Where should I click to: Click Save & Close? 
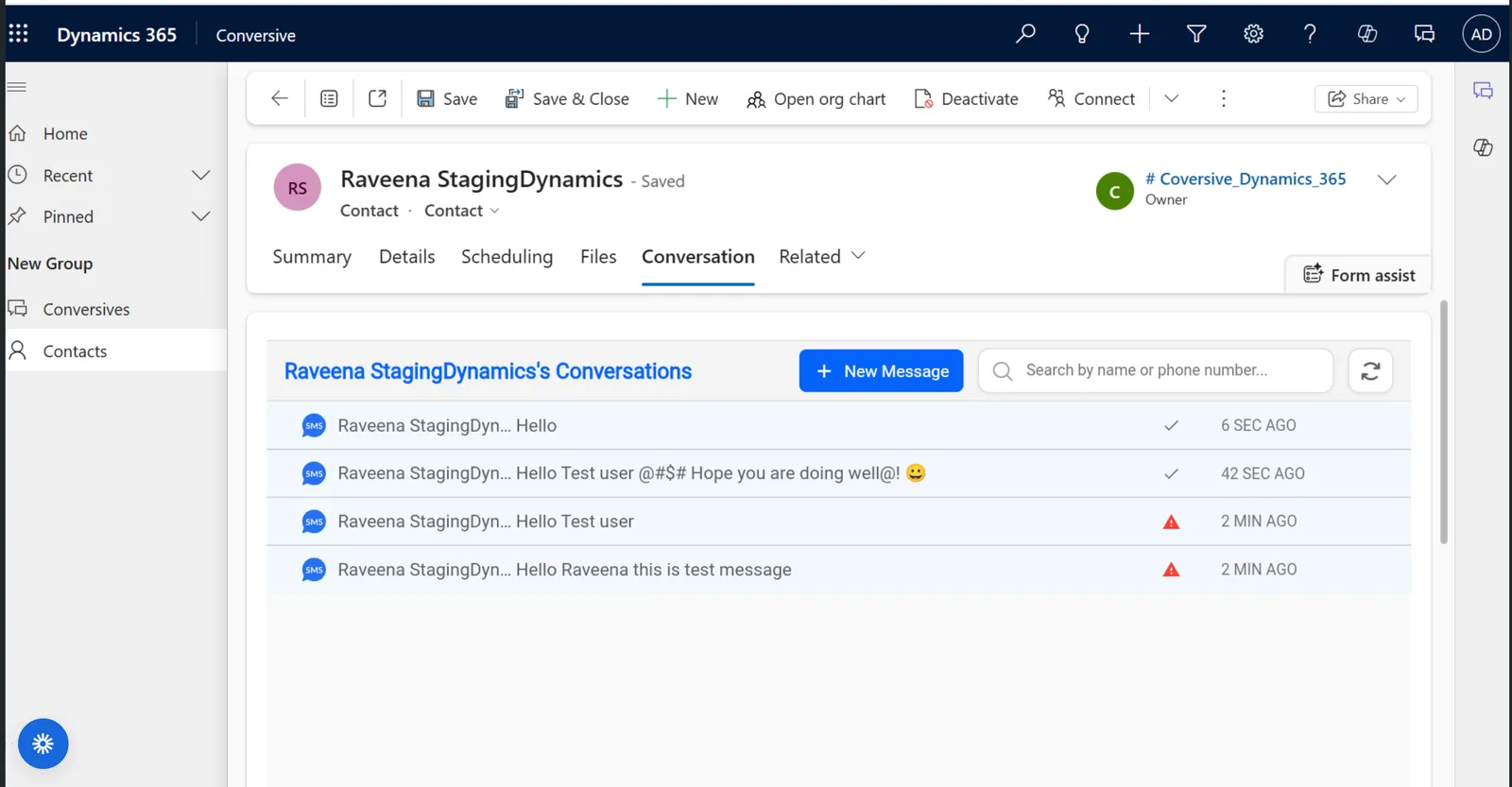pyautogui.click(x=567, y=98)
